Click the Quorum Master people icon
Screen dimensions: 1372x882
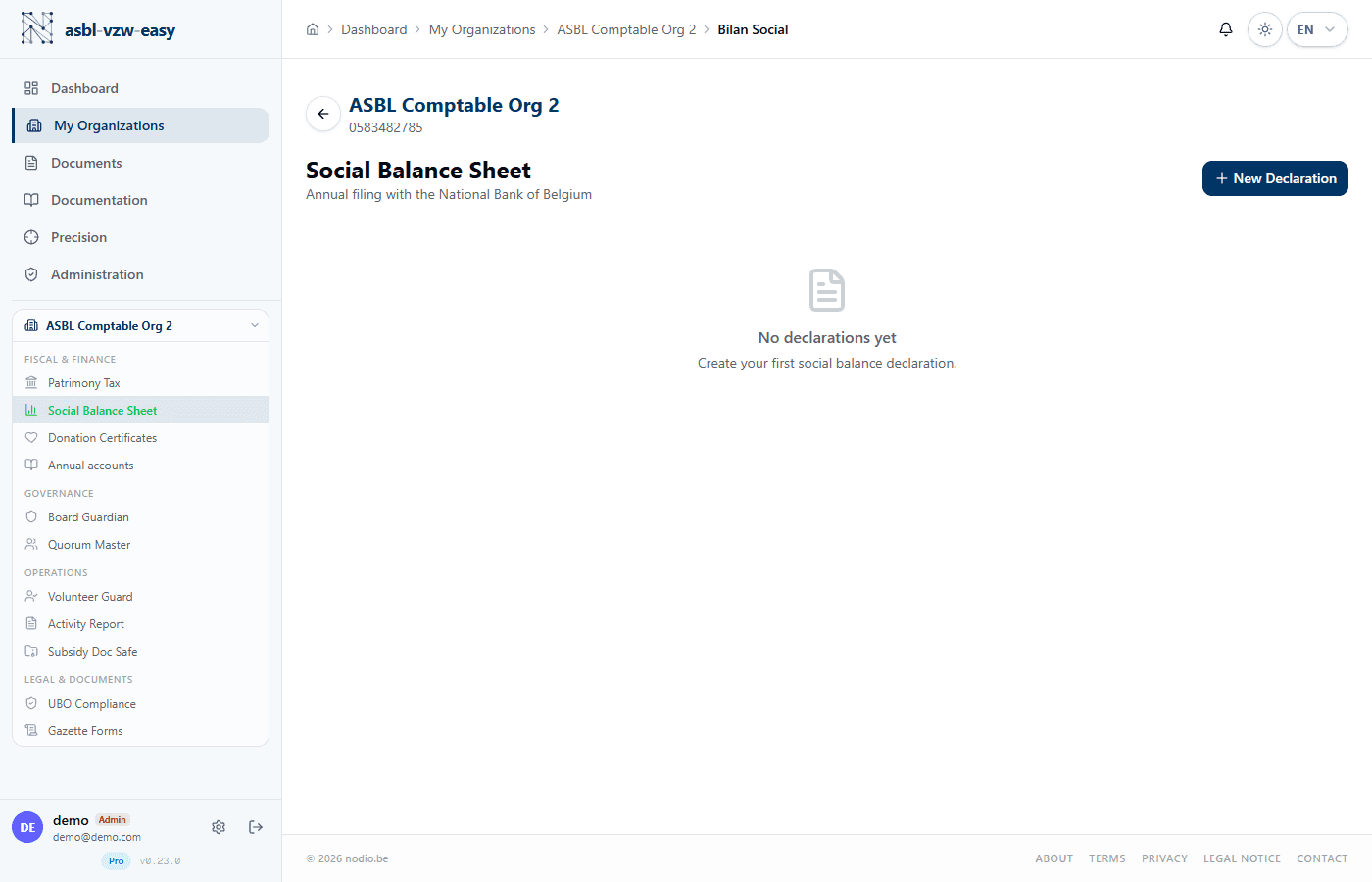coord(31,545)
